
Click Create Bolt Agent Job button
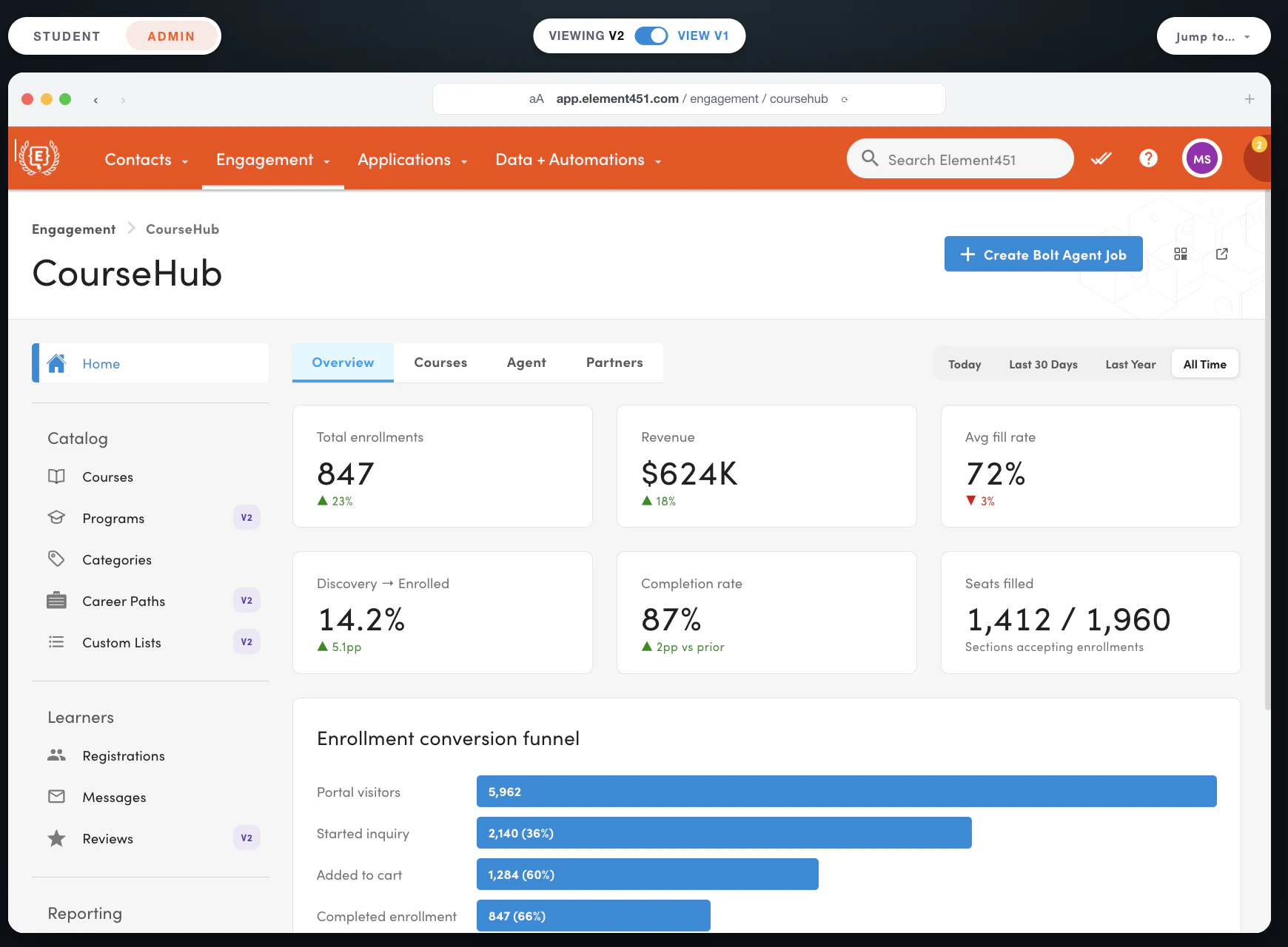click(x=1043, y=254)
